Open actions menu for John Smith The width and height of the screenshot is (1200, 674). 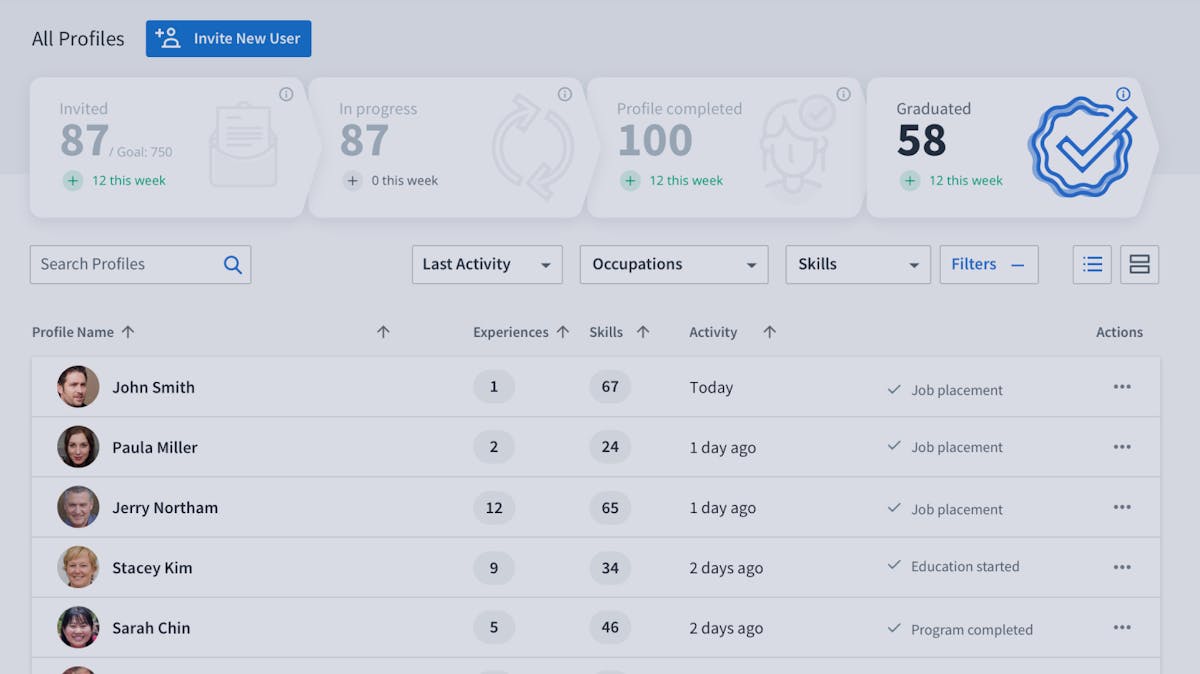(1122, 387)
